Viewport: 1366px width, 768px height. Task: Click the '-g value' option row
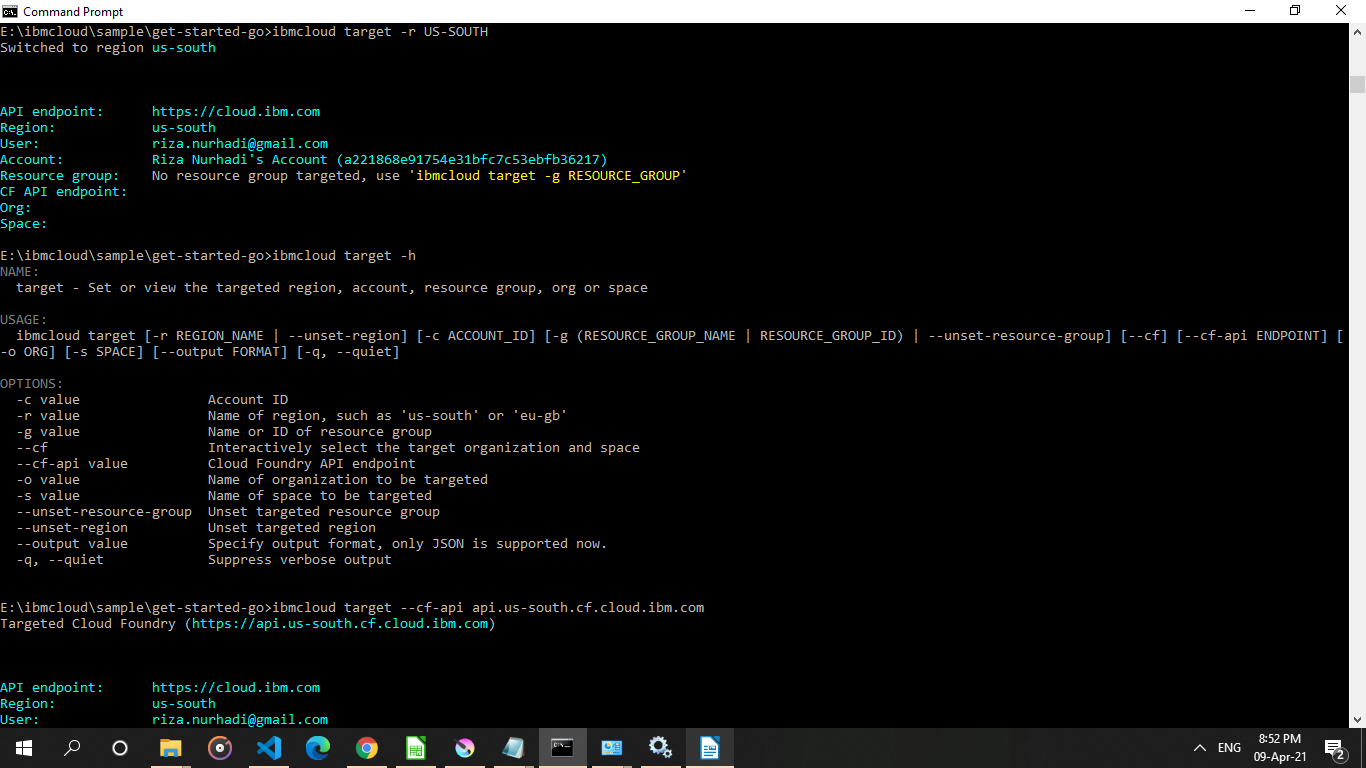click(224, 432)
